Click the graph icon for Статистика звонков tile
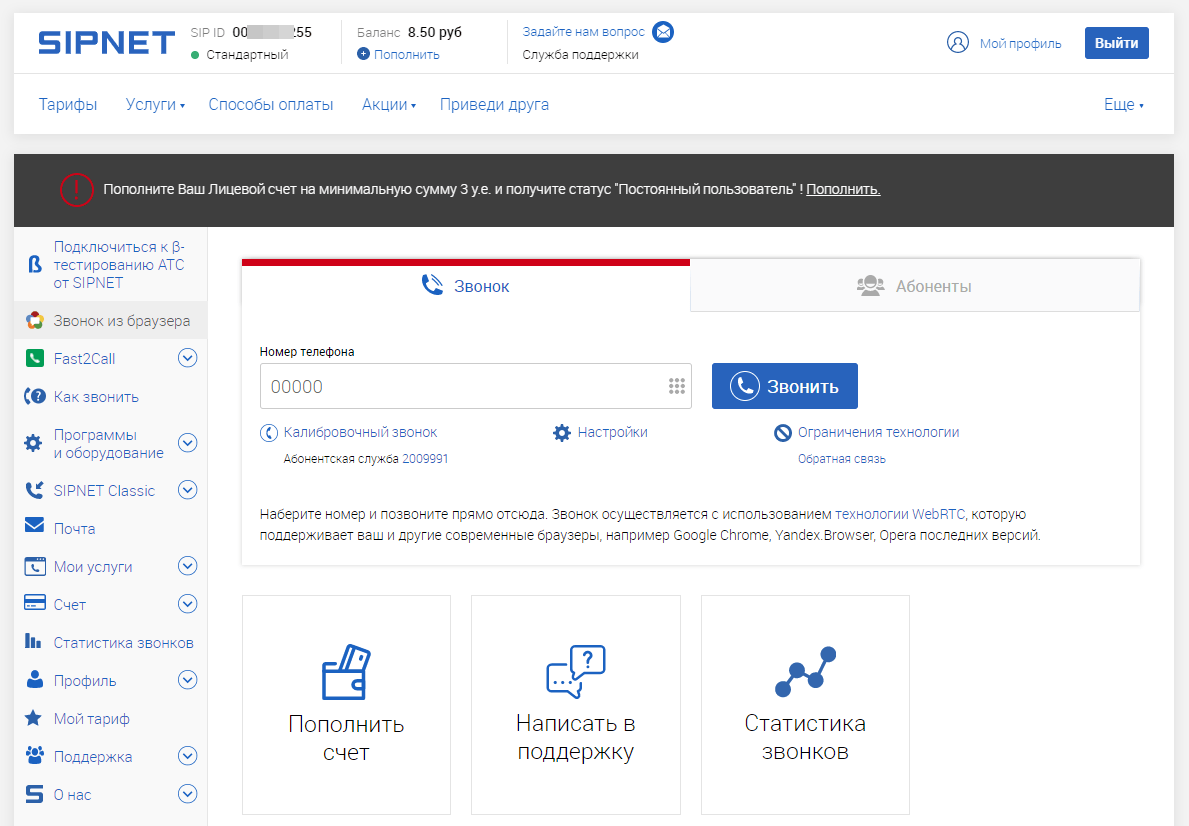The height and width of the screenshot is (826, 1189). pos(805,671)
